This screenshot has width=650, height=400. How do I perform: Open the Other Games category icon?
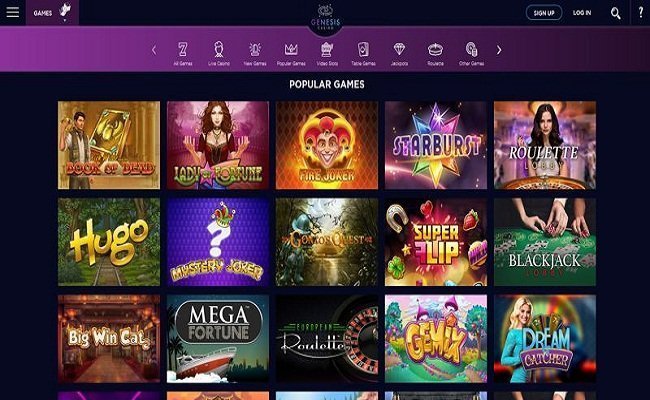point(471,49)
